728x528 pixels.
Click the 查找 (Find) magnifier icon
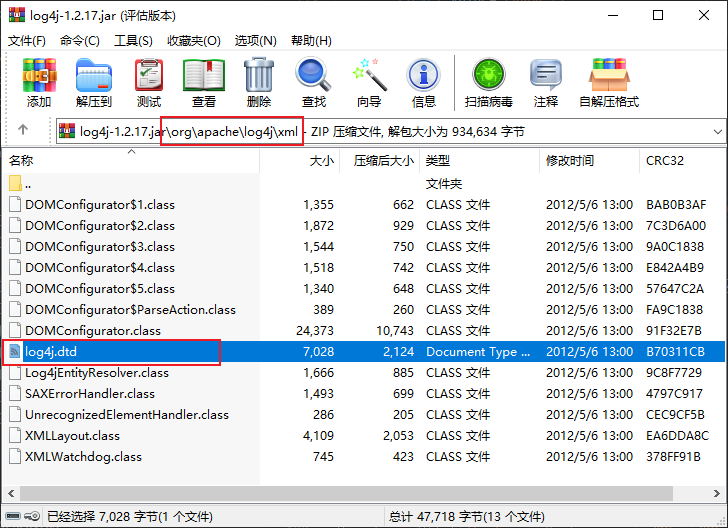tap(313, 74)
